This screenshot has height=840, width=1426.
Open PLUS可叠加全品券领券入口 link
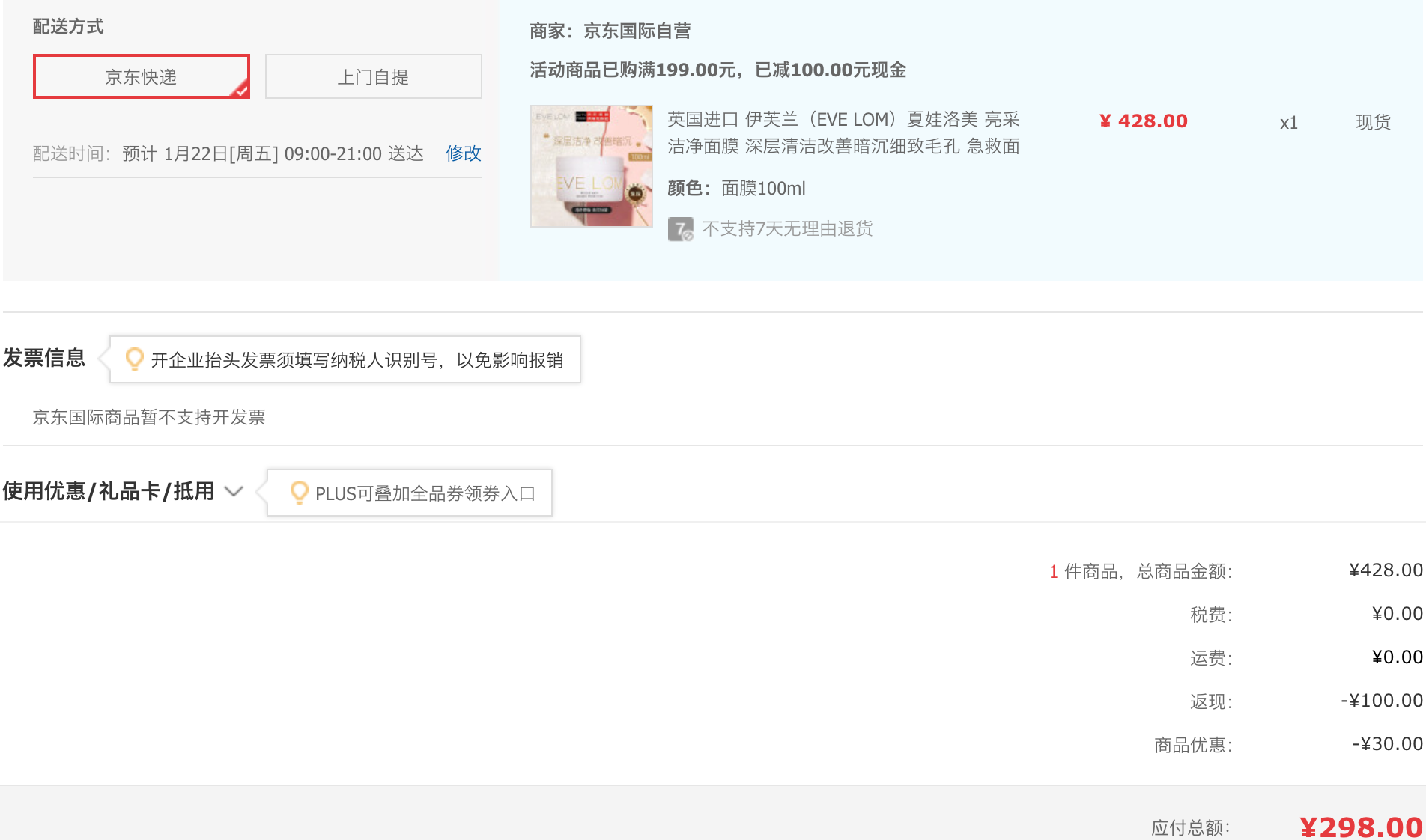click(425, 493)
